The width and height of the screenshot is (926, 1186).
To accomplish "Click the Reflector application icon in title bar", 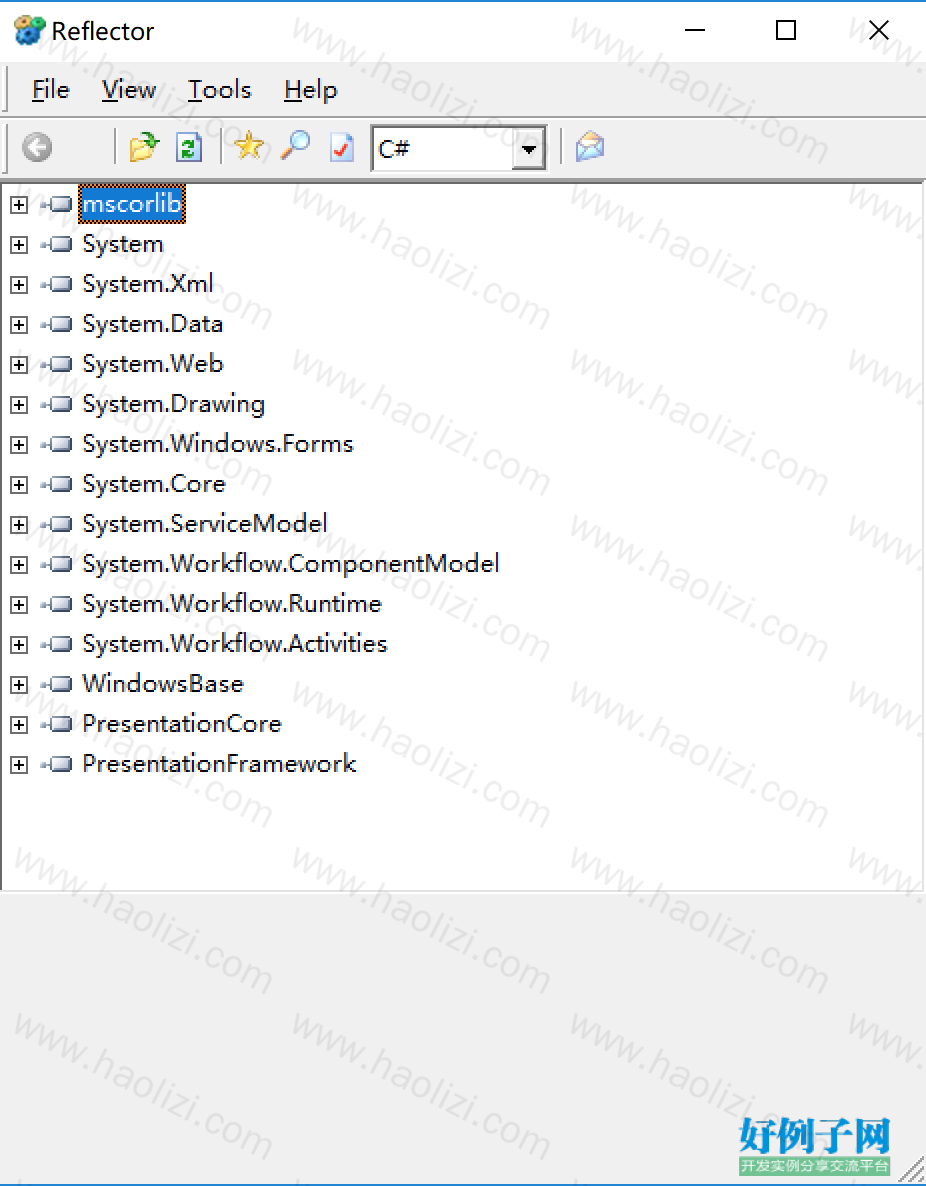I will pyautogui.click(x=30, y=31).
